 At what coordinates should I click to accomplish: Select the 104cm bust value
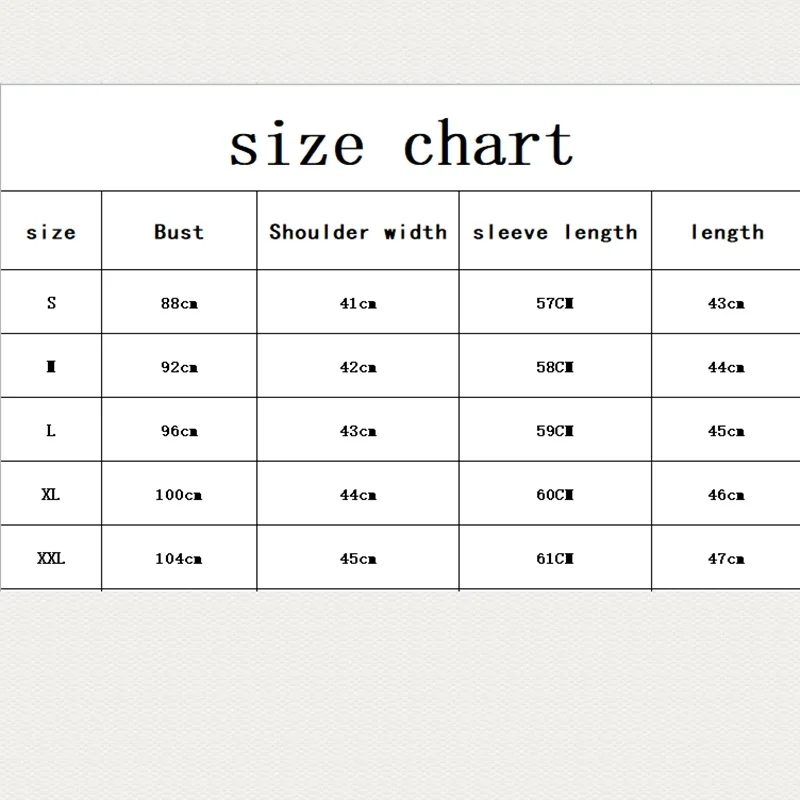coord(179,558)
